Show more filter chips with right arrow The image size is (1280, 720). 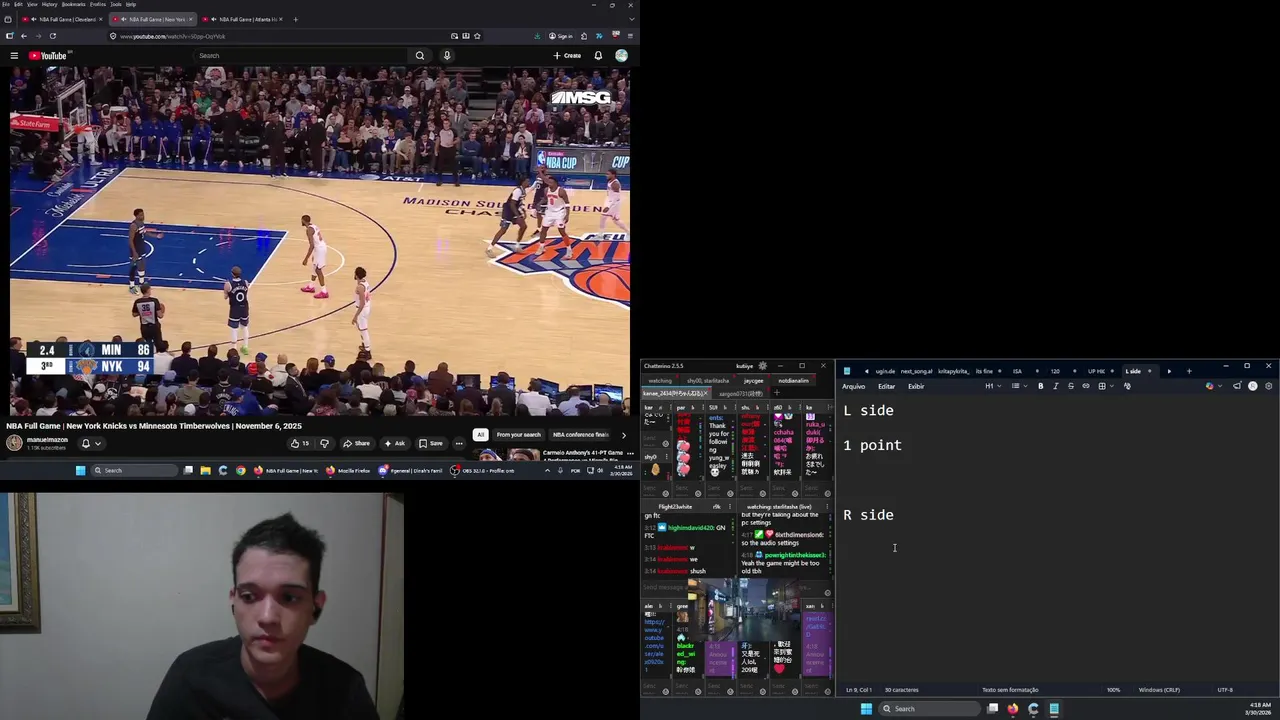(x=624, y=435)
